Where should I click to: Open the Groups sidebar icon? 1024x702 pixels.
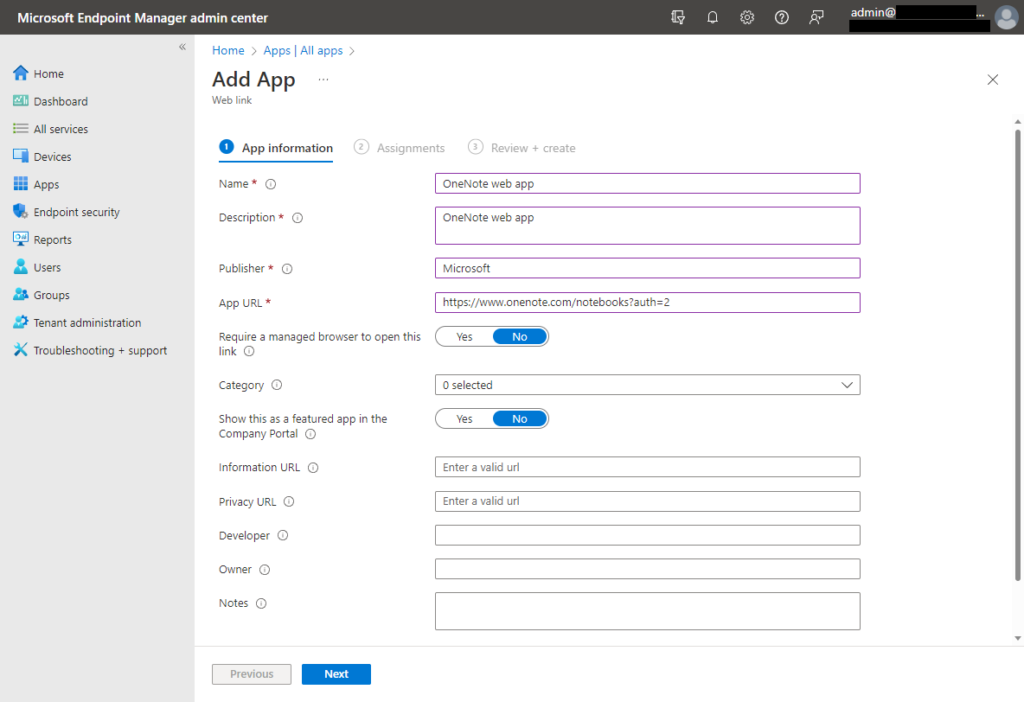[x=21, y=295]
